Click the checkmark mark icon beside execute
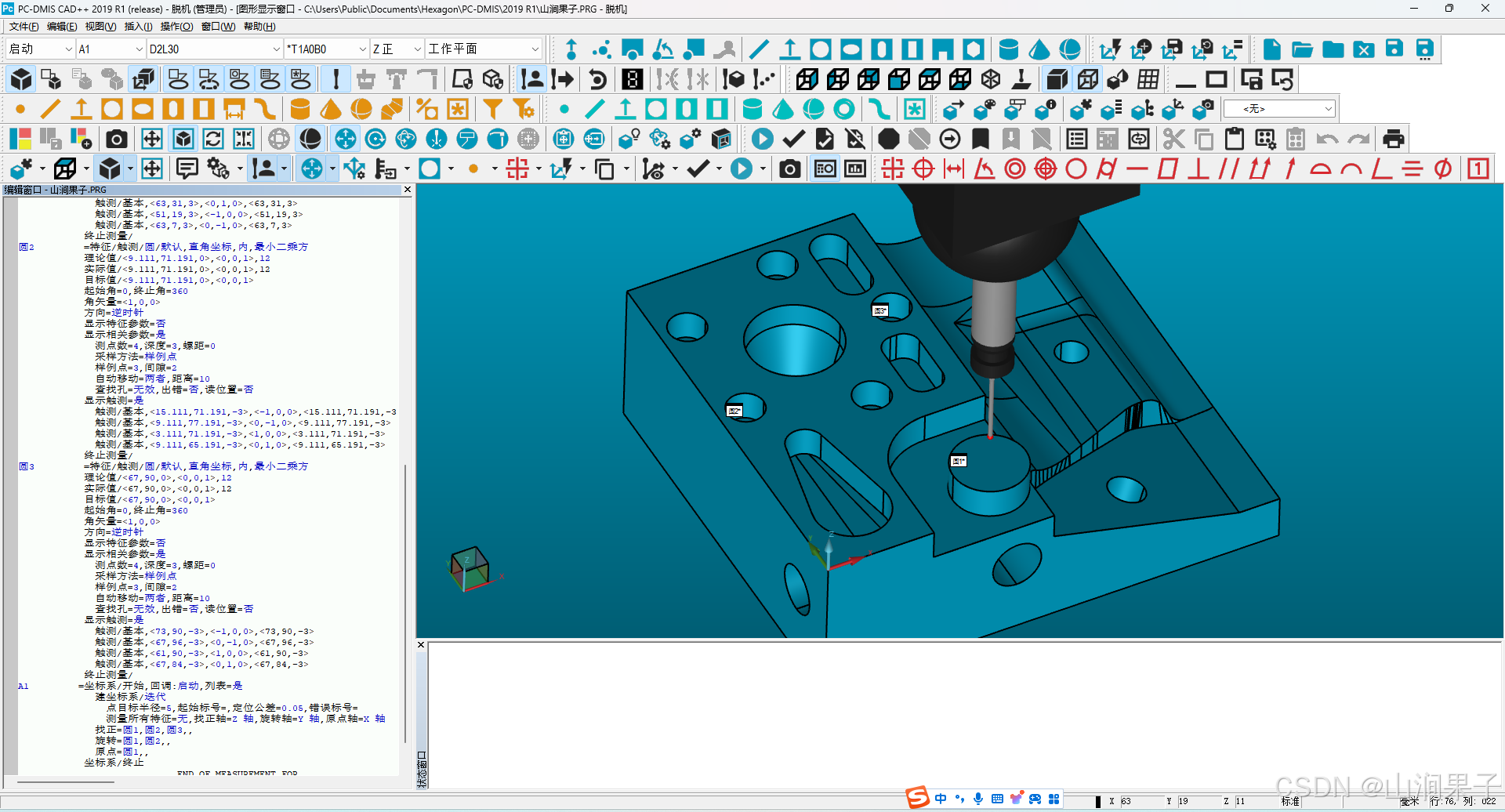The width and height of the screenshot is (1505, 812). pyautogui.click(x=793, y=139)
